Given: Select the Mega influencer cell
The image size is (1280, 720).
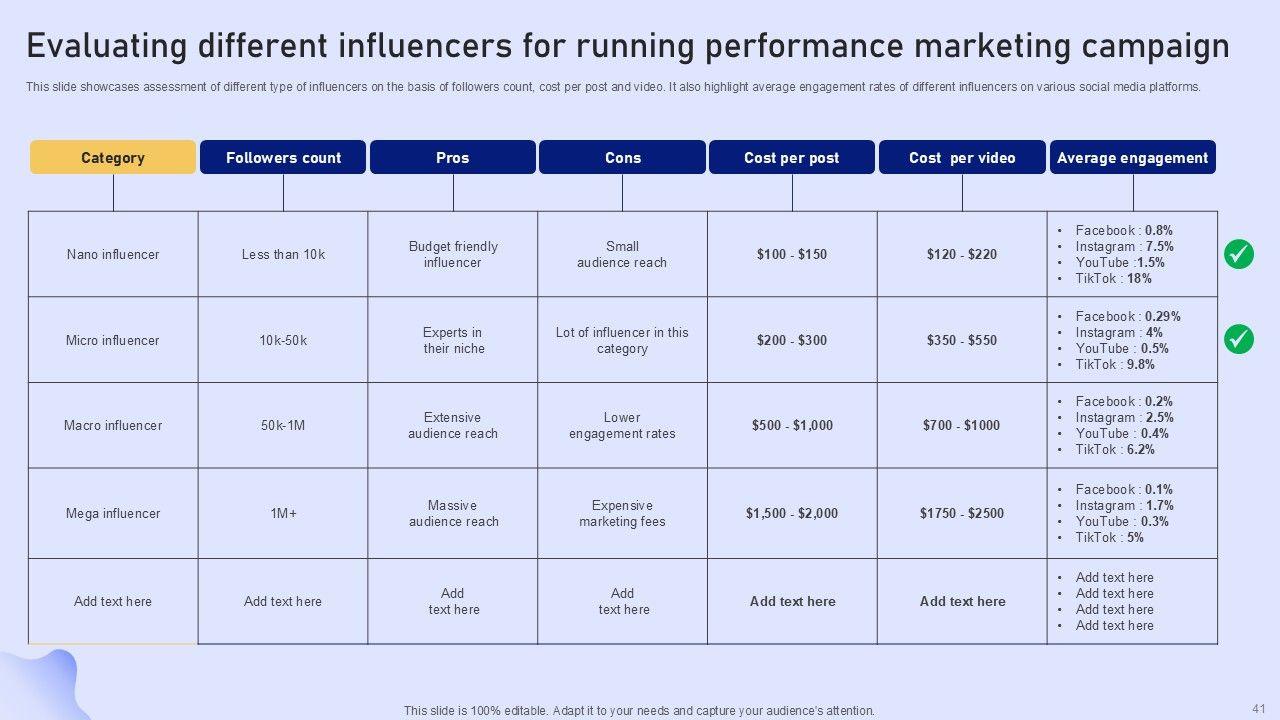Looking at the screenshot, I should [x=113, y=513].
